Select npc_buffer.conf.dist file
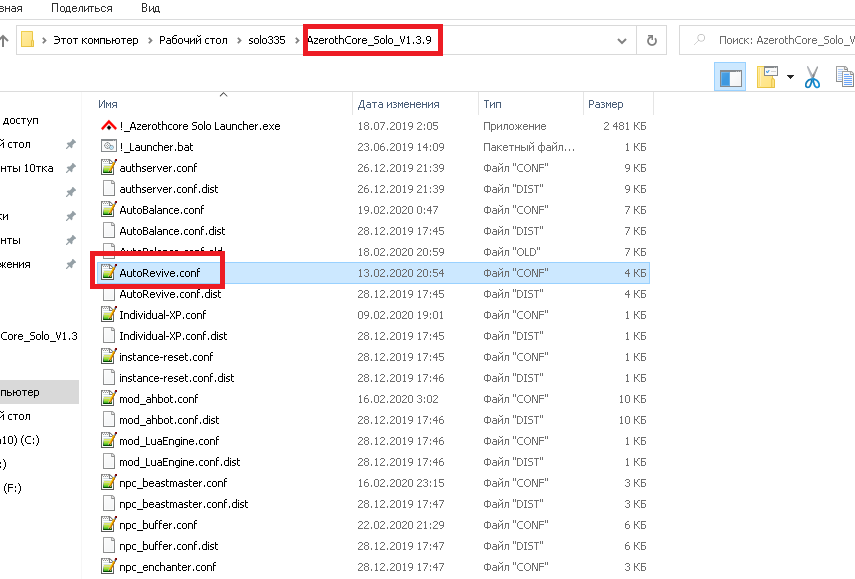The height and width of the screenshot is (579, 855). (168, 546)
